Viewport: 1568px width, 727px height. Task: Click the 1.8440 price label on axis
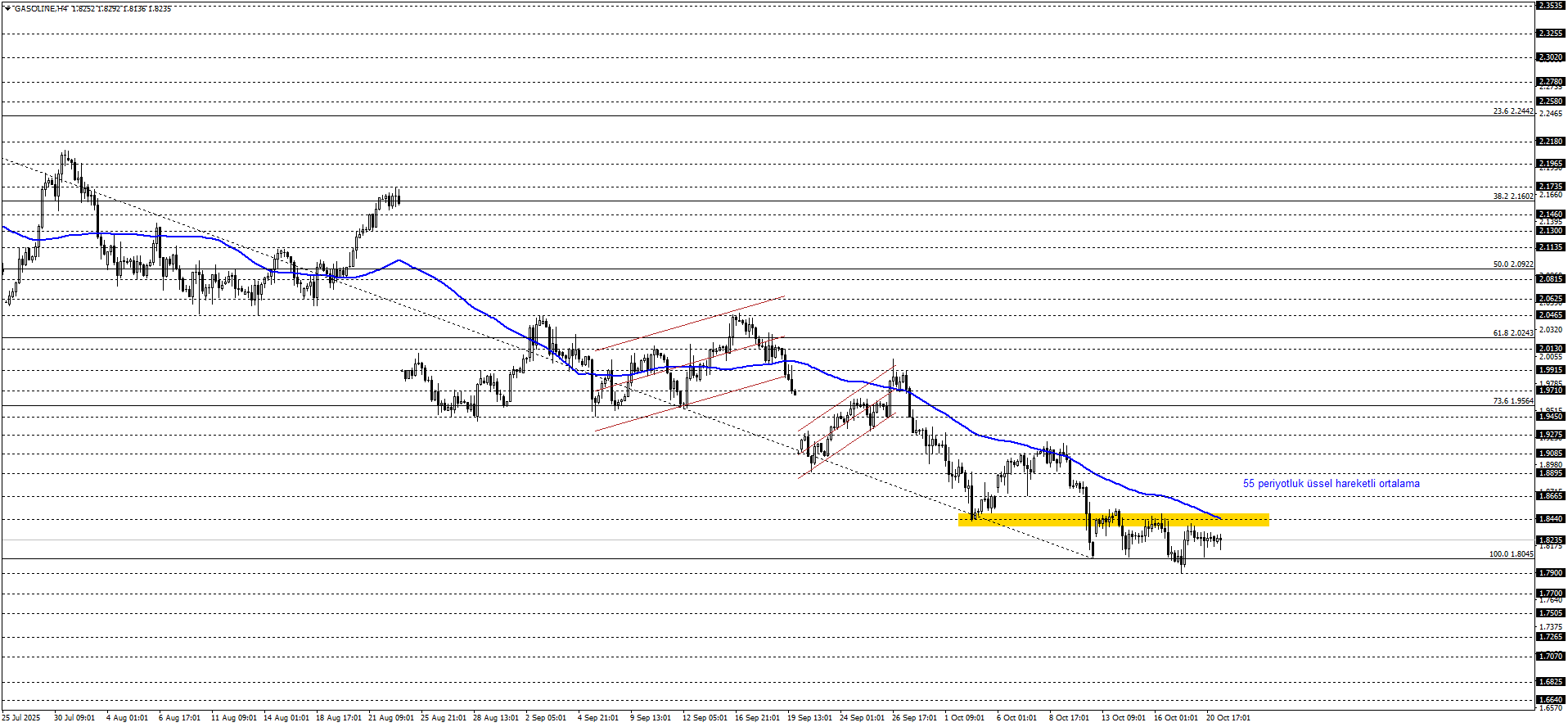pos(1551,519)
